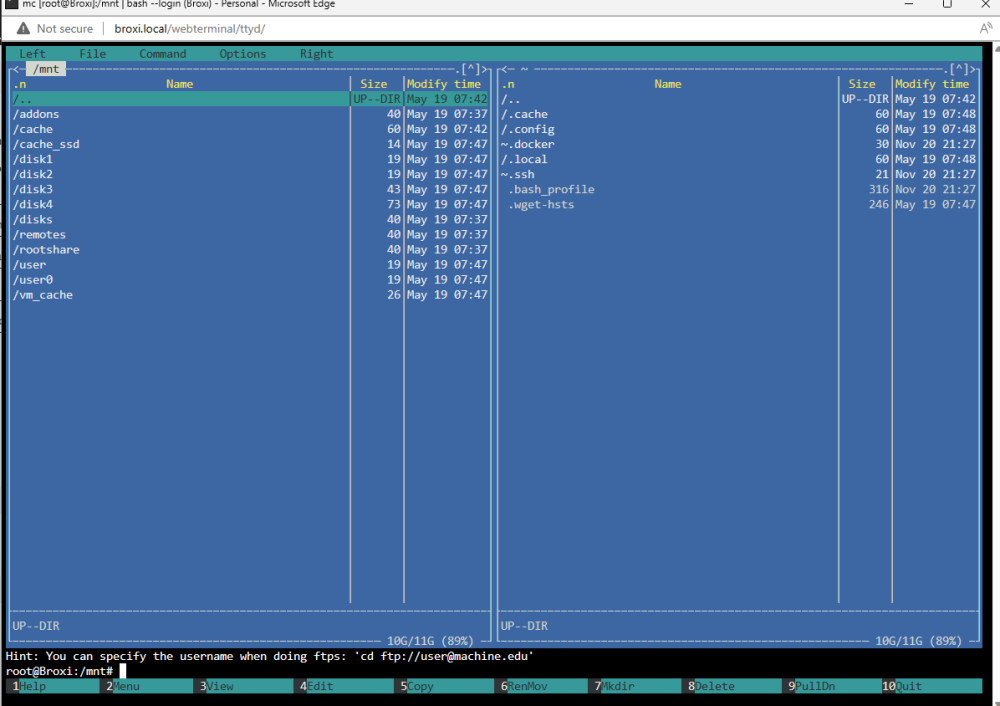Viewport: 1000px width, 706px height.
Task: Click right panel history list [^] button
Action: click(x=959, y=69)
